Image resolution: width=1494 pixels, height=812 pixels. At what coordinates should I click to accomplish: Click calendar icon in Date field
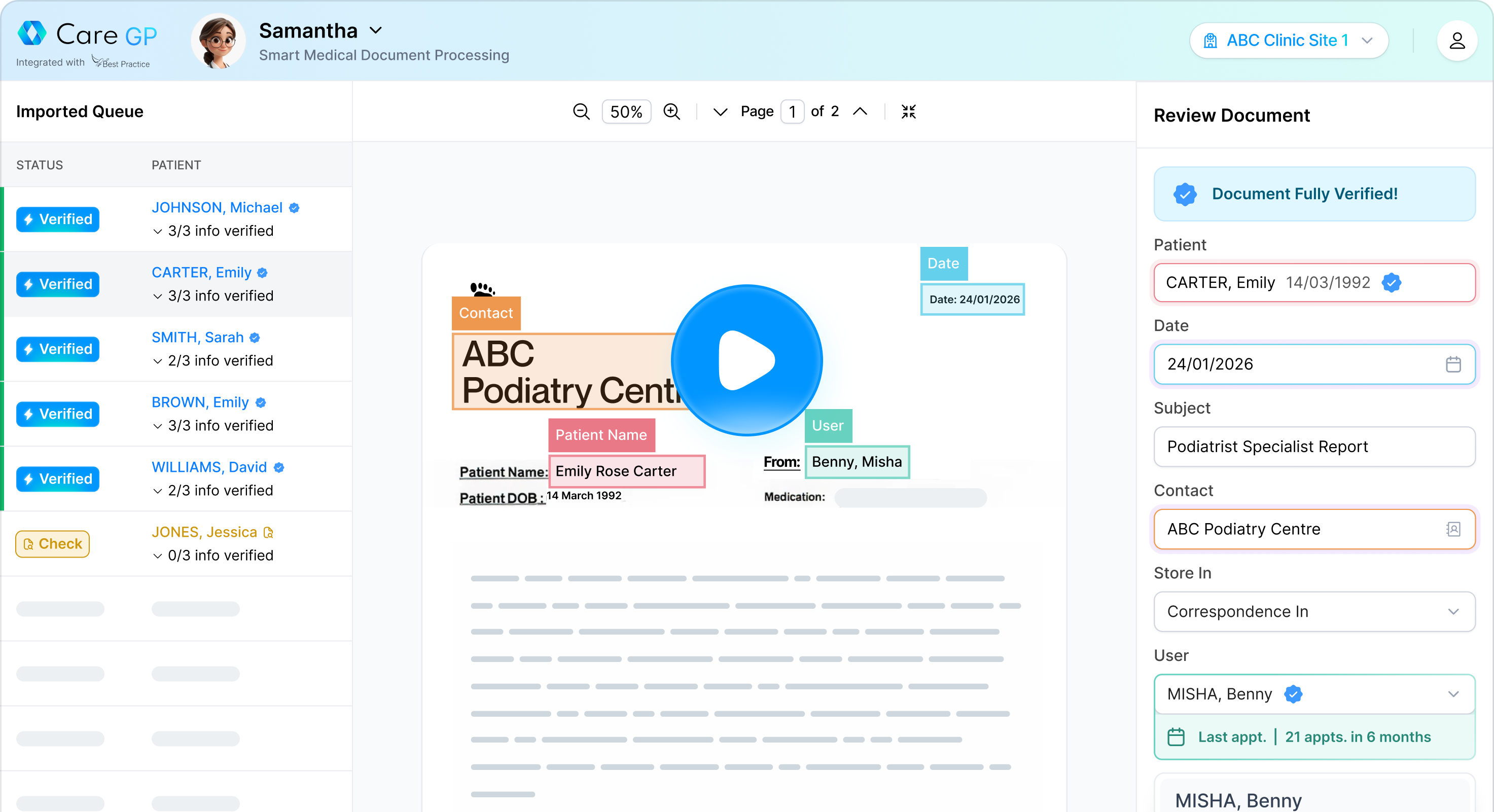tap(1453, 364)
